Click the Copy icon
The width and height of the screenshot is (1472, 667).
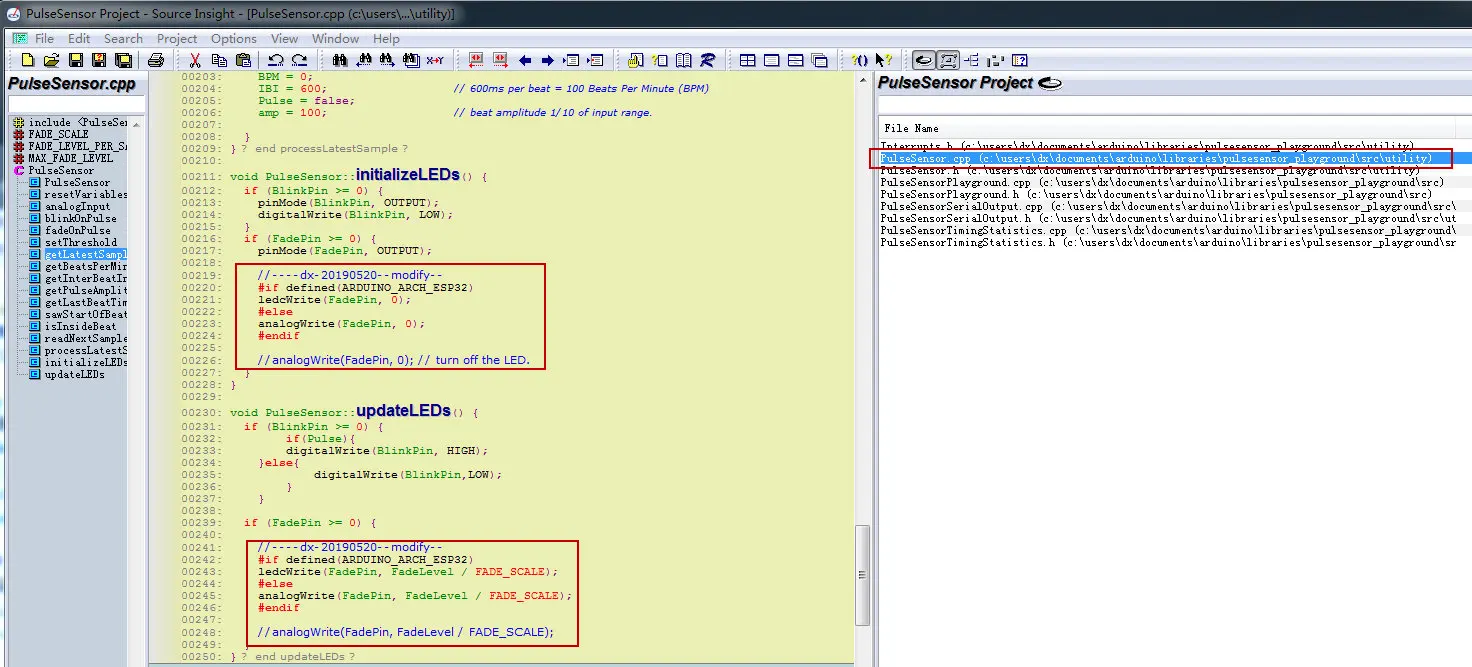coord(219,60)
